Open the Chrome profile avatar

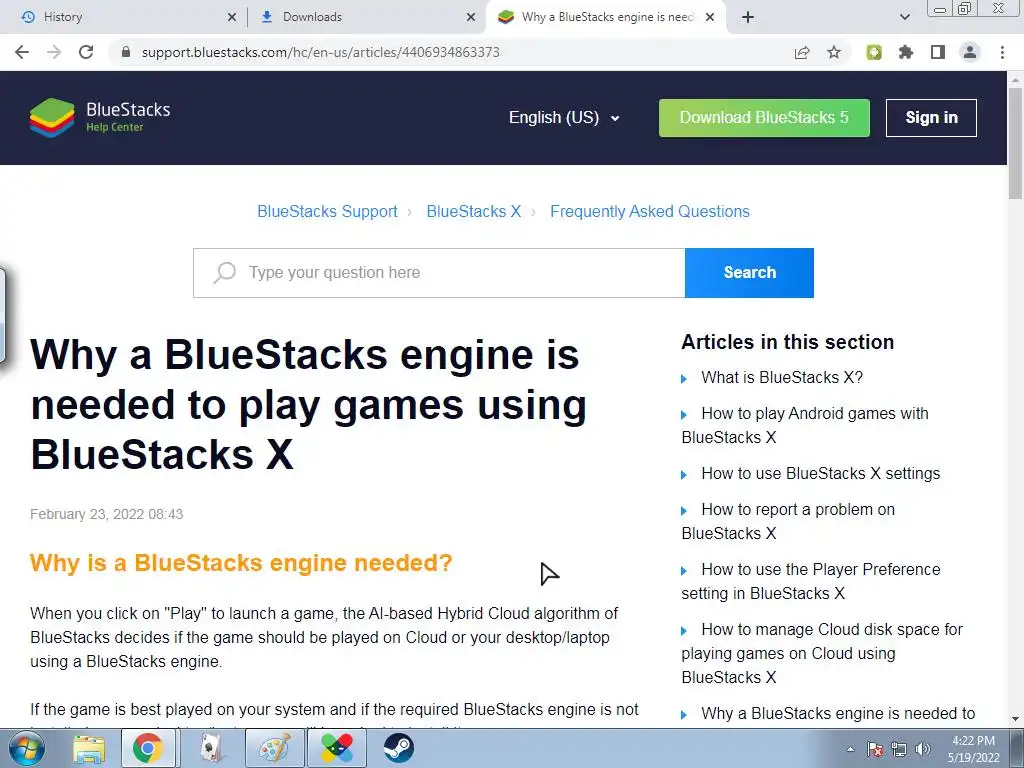coord(970,52)
